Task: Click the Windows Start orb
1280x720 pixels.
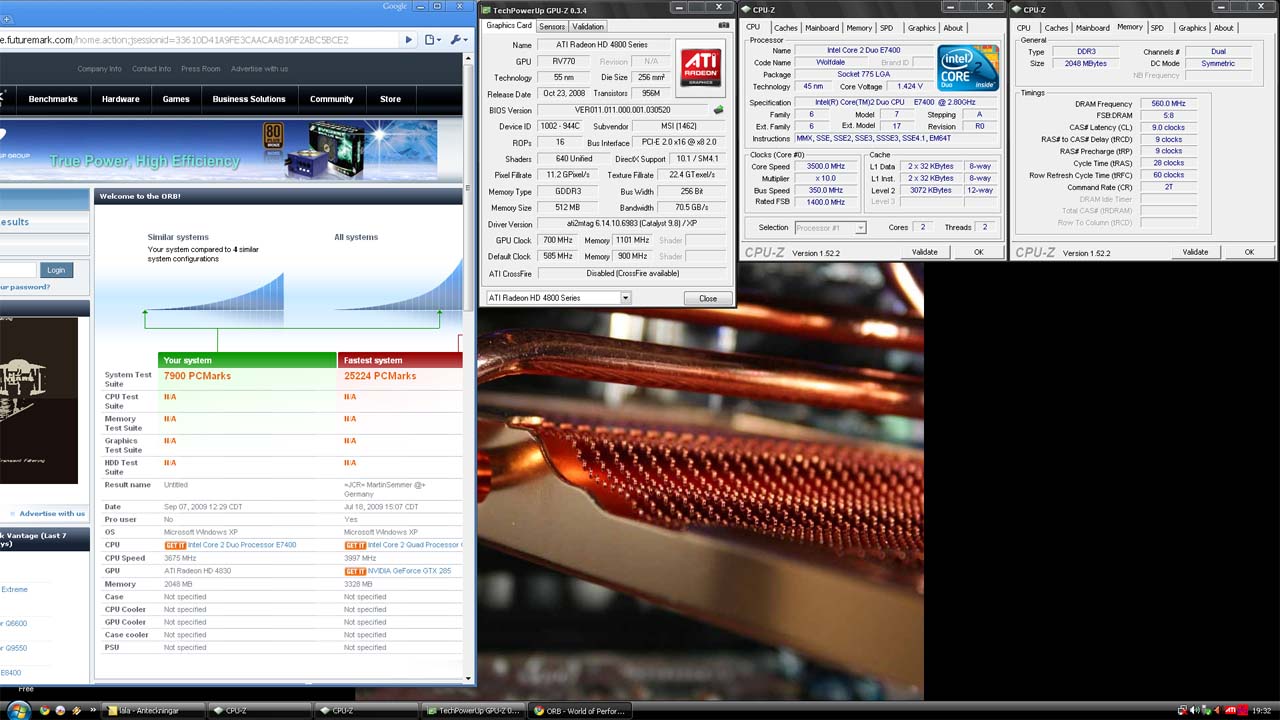Action: (x=18, y=710)
